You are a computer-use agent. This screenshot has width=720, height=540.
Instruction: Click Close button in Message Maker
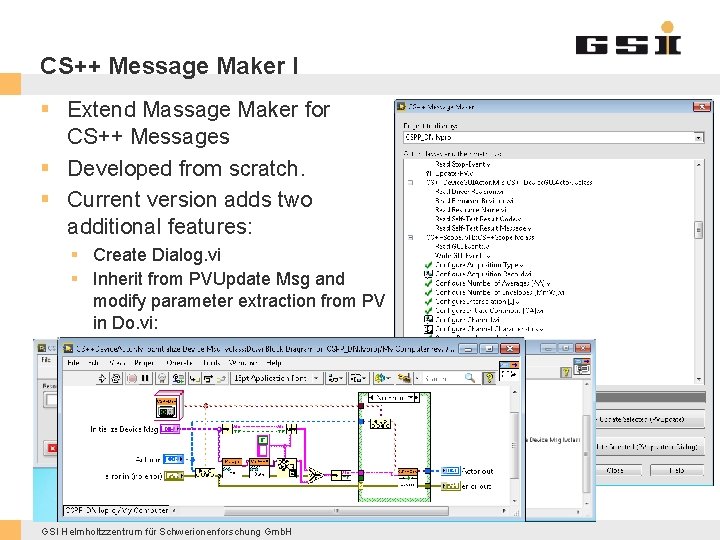point(617,470)
